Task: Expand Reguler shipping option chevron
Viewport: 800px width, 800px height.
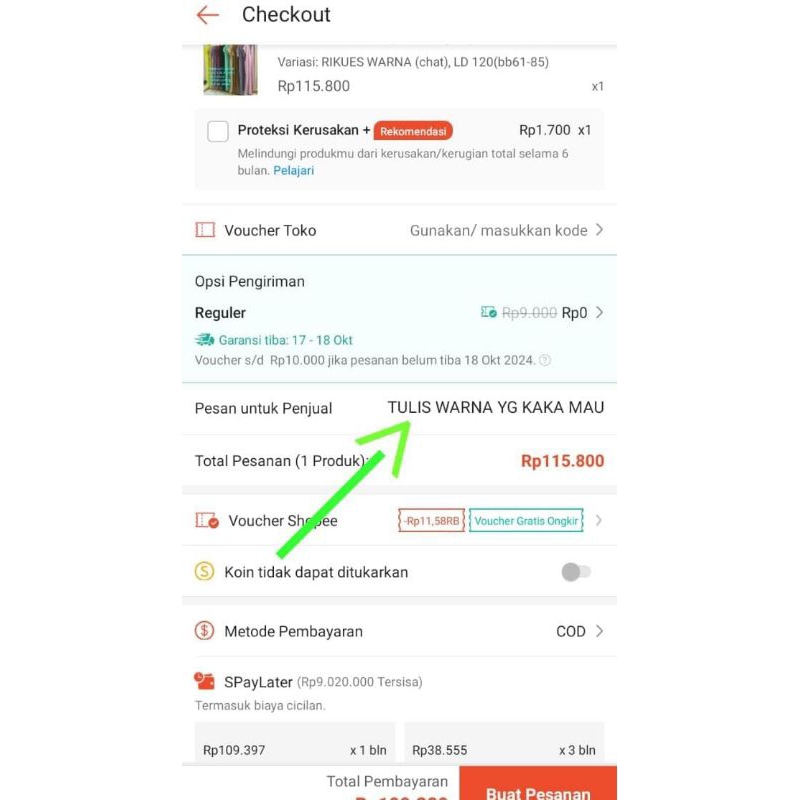Action: tap(599, 312)
